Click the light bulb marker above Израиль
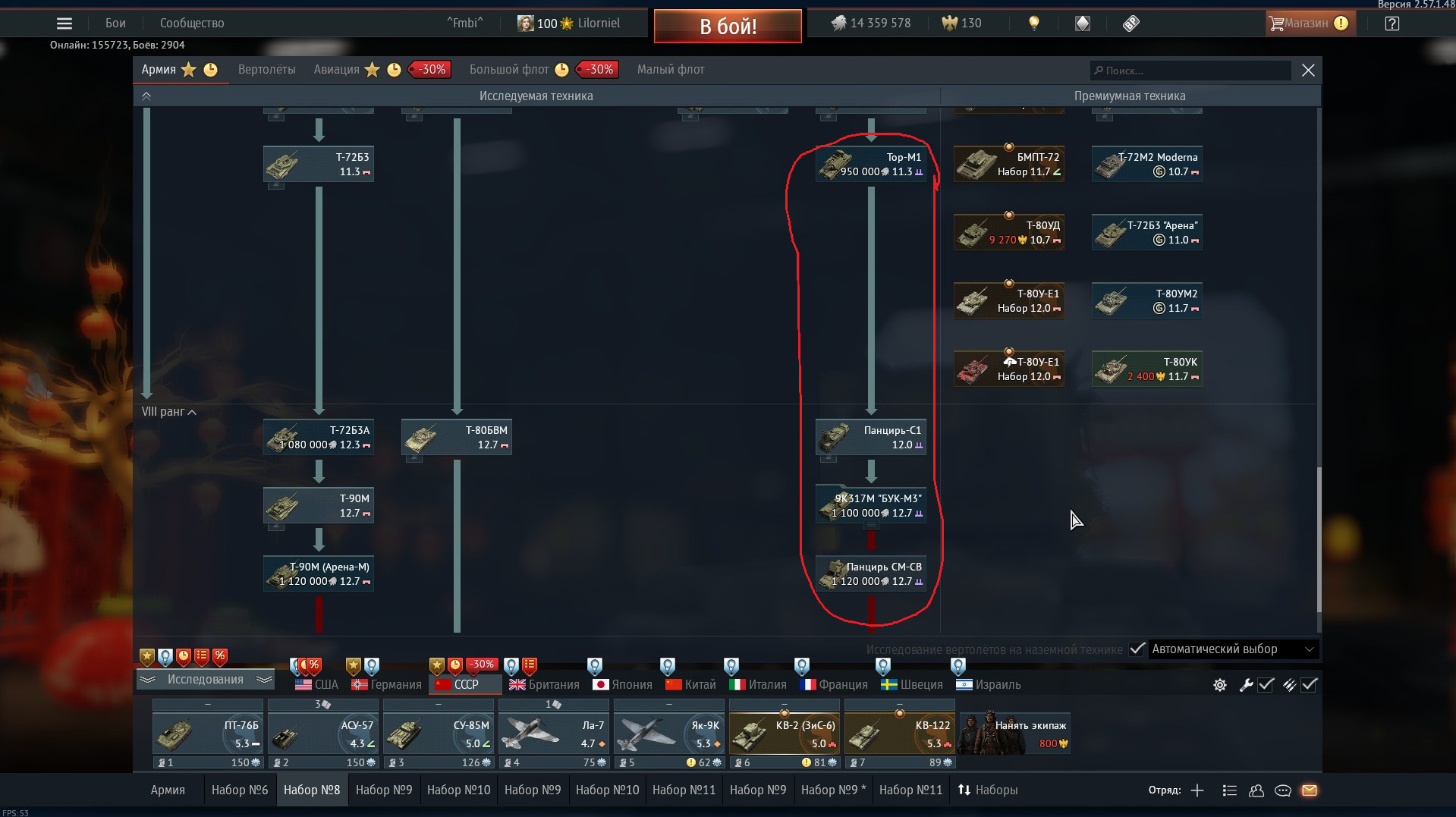Screen dimensions: 1456x817 click(x=958, y=666)
